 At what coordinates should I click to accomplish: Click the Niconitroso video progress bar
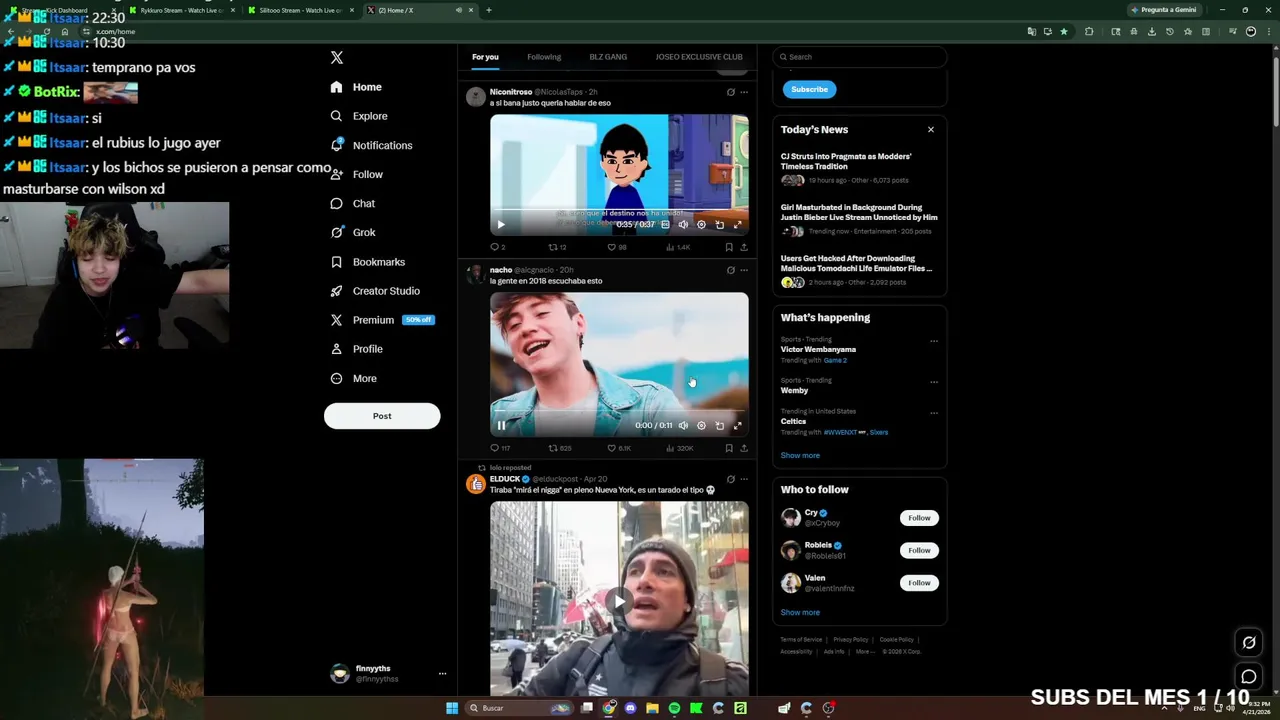(619, 210)
